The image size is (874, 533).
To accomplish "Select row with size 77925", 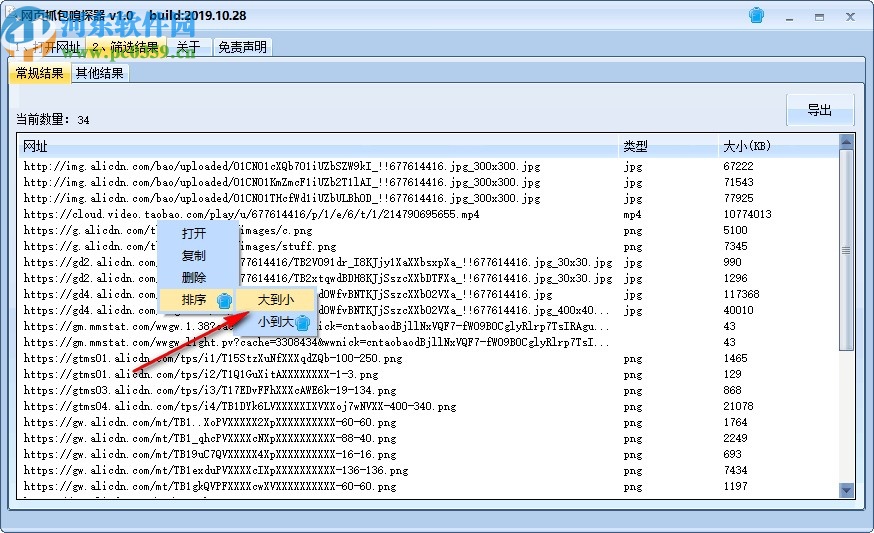I will pos(428,198).
